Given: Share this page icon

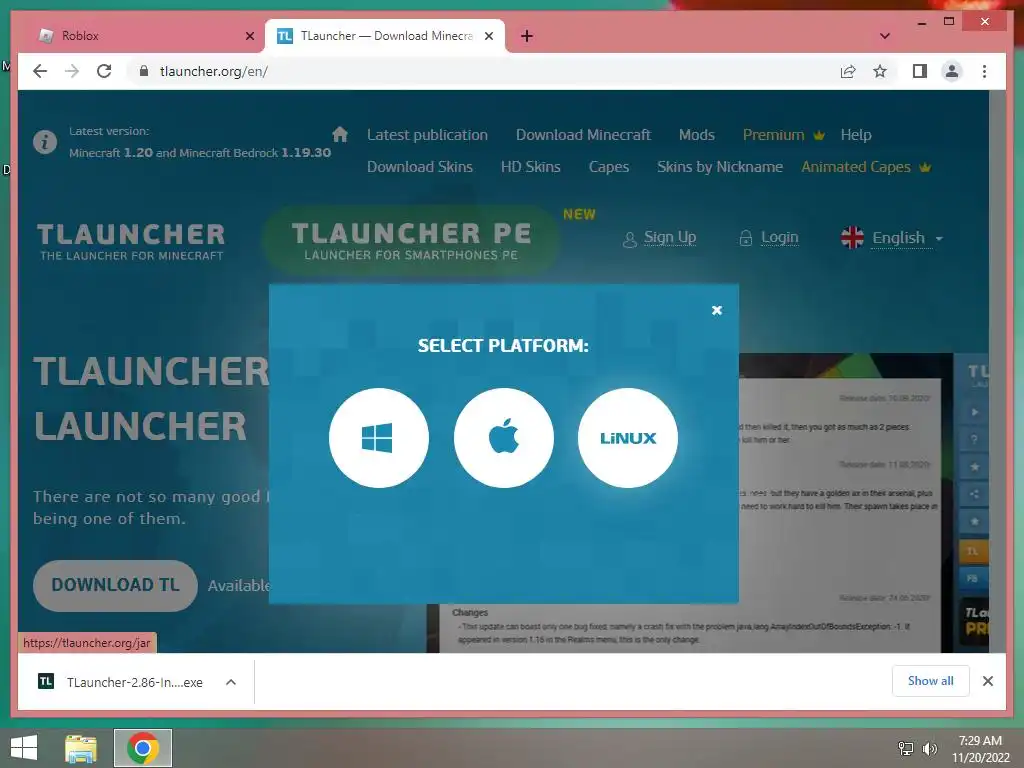Looking at the screenshot, I should tap(848, 71).
